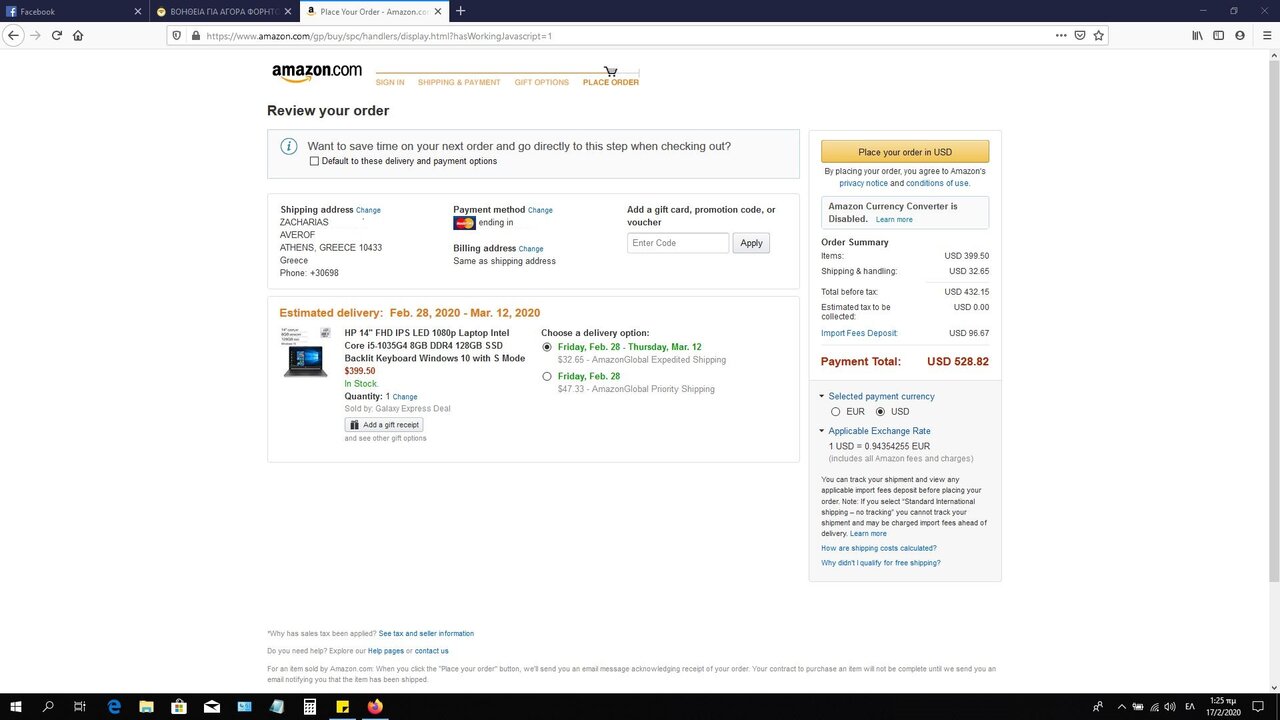Open Windows Search on the taskbar
This screenshot has width=1280, height=720.
coord(48,707)
